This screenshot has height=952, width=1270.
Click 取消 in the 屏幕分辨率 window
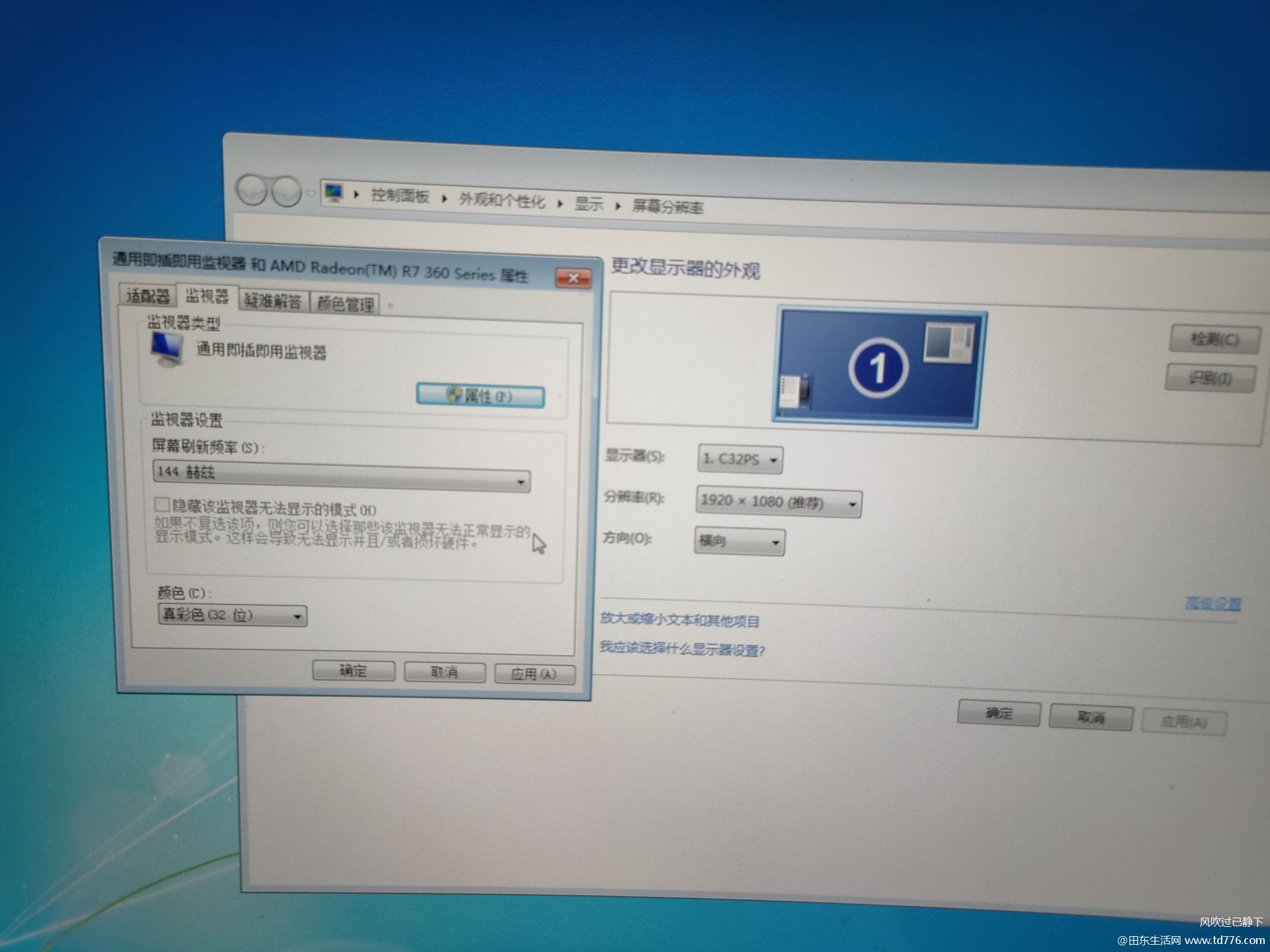(x=1091, y=717)
